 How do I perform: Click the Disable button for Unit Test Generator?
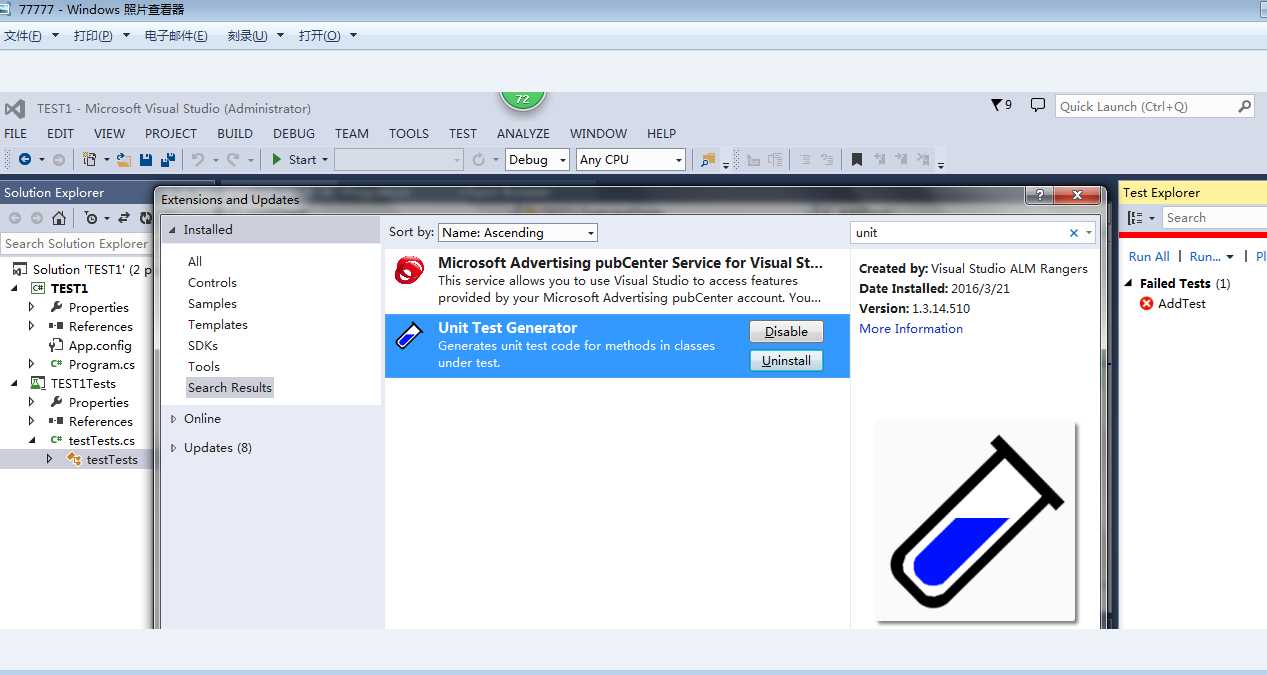click(x=786, y=332)
